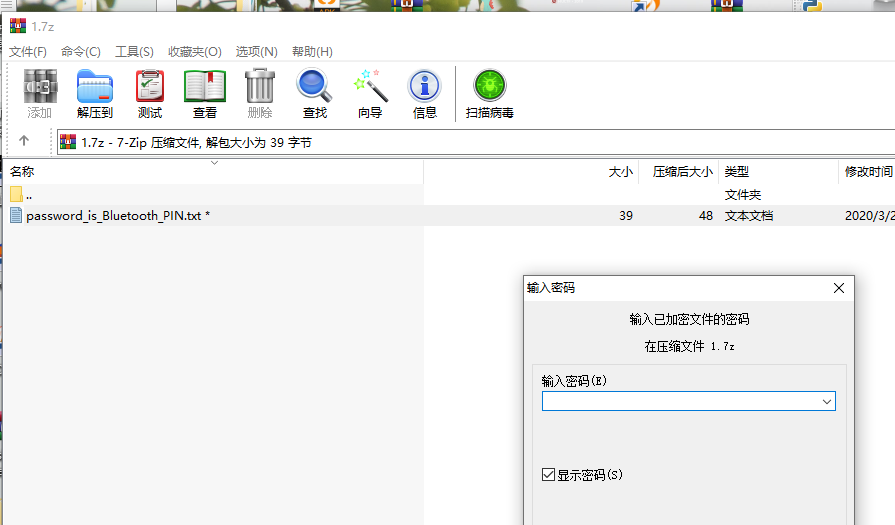Image resolution: width=895 pixels, height=525 pixels.
Task: Expand the password history dropdown arrow
Action: tap(827, 402)
